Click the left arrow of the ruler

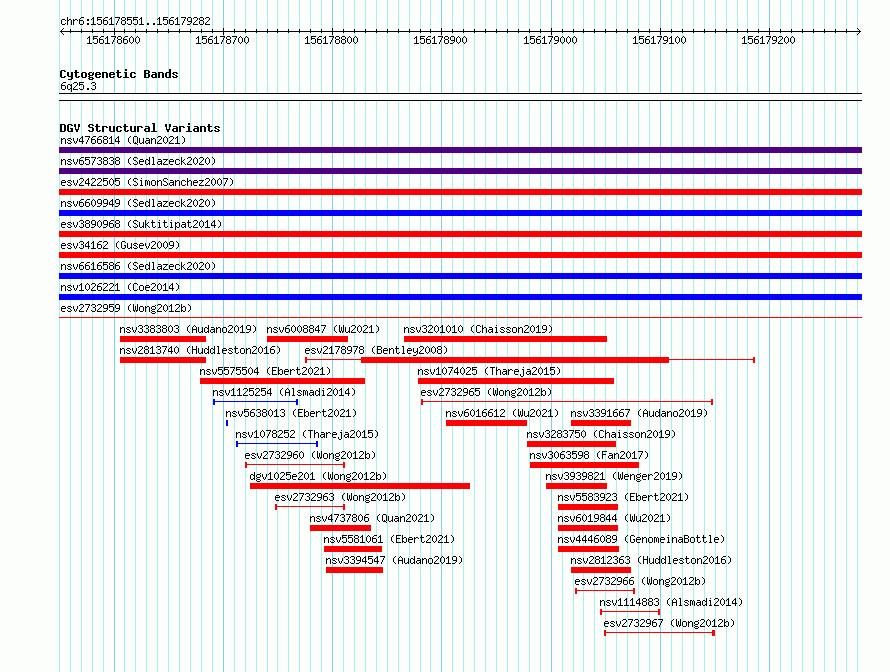pos(62,31)
